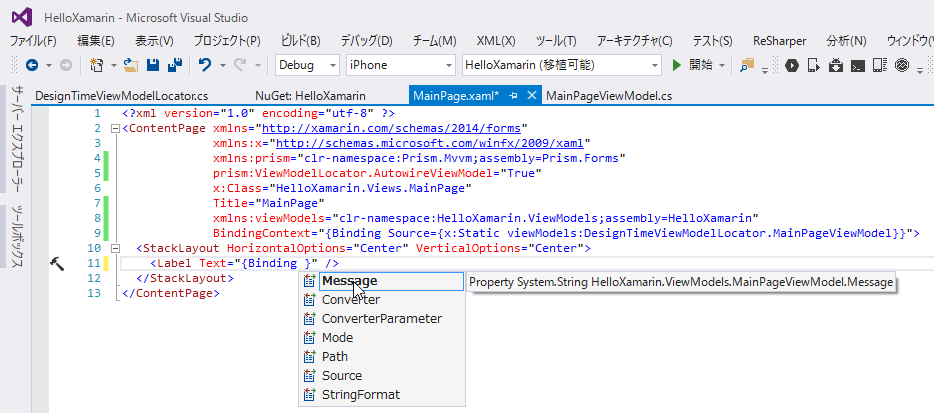Open the XML(X) menu

pyautogui.click(x=496, y=41)
